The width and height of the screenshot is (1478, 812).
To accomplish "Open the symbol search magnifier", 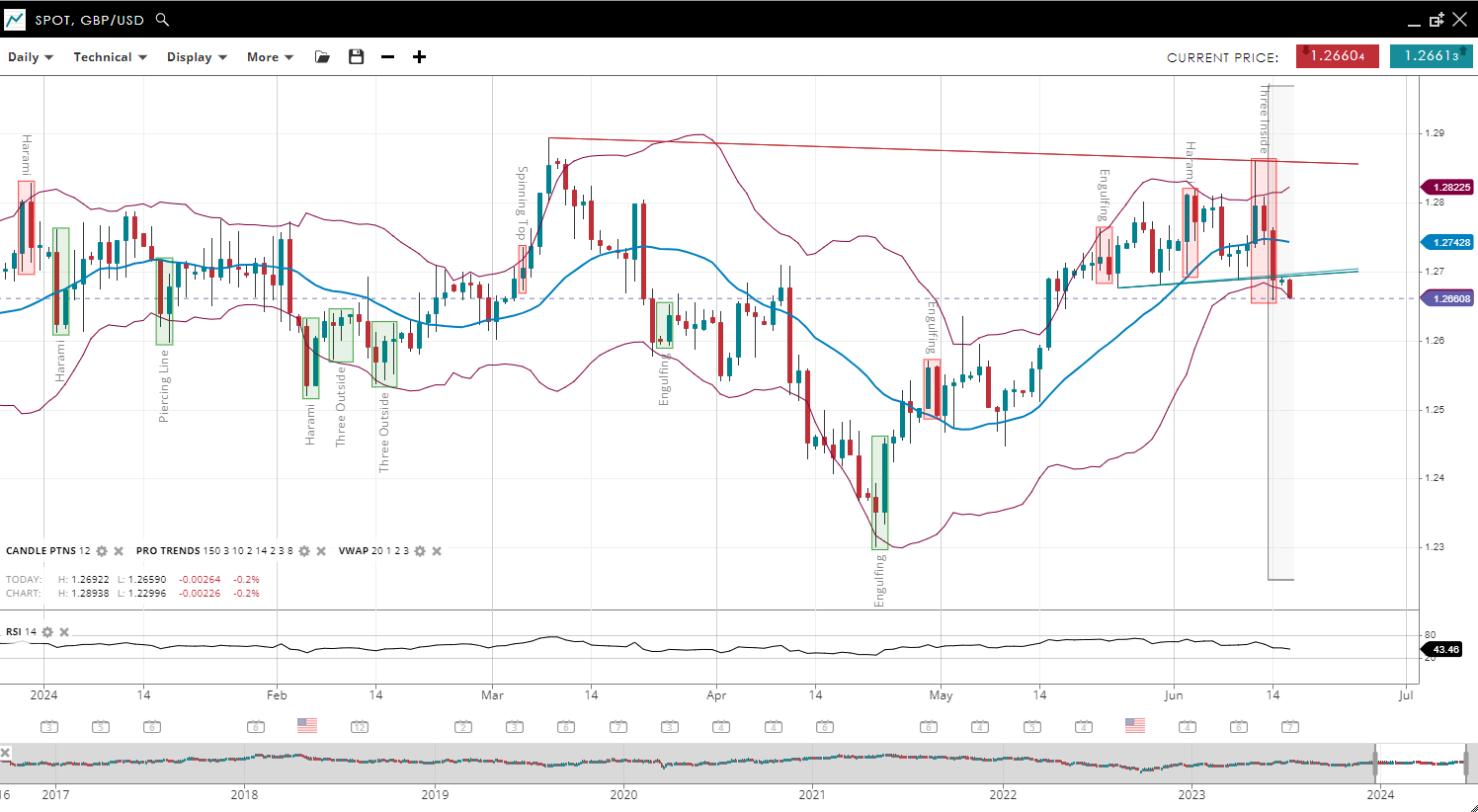I will tap(163, 20).
